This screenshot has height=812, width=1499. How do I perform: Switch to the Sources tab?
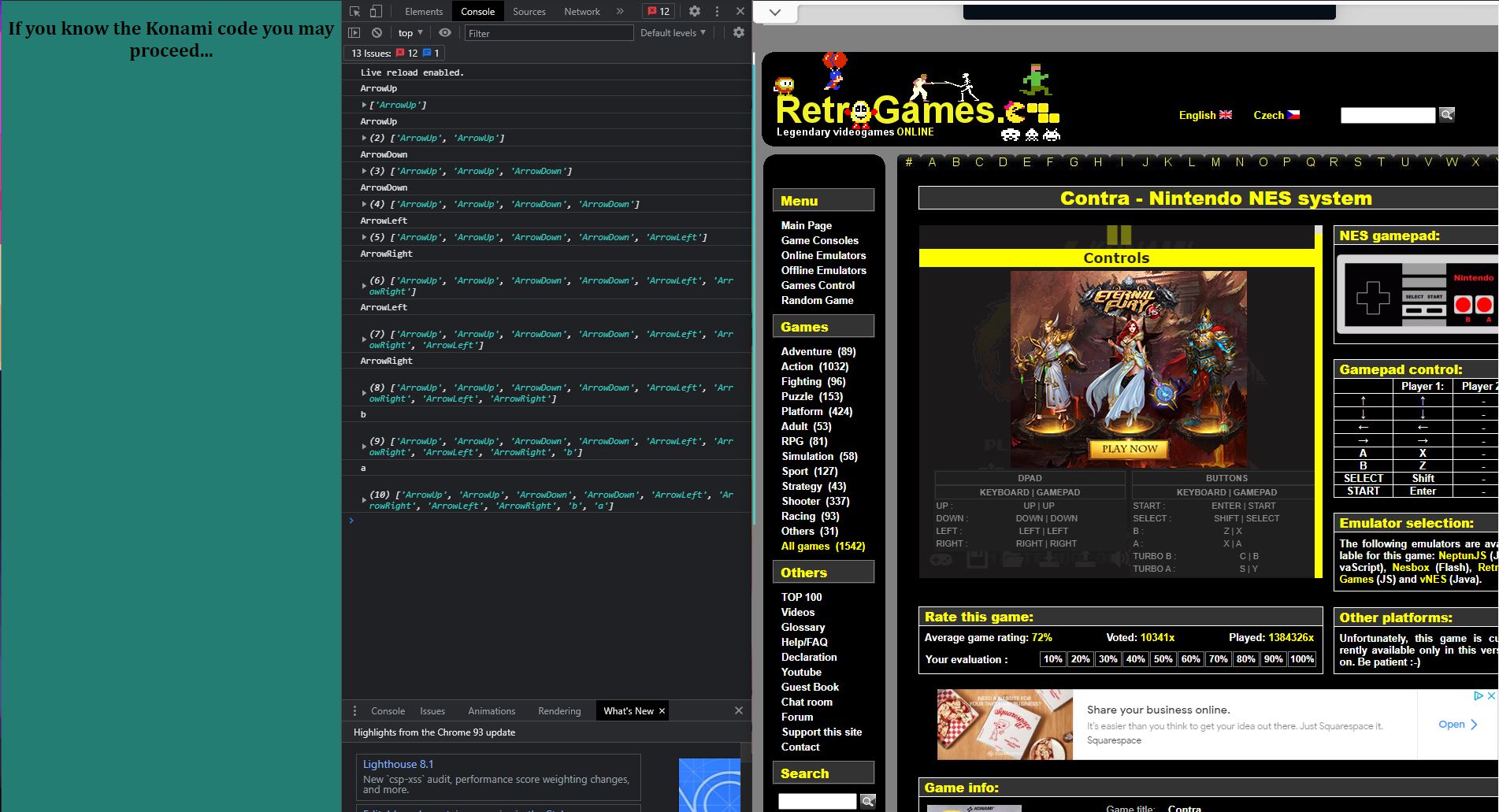(529, 11)
